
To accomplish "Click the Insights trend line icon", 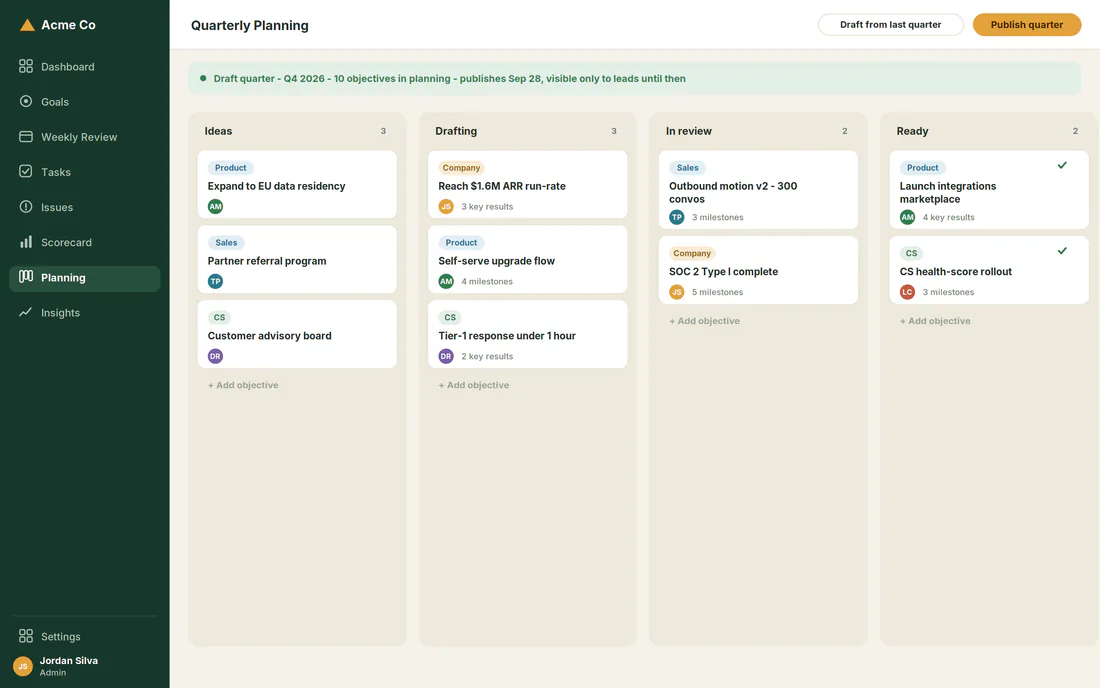I will pyautogui.click(x=26, y=312).
